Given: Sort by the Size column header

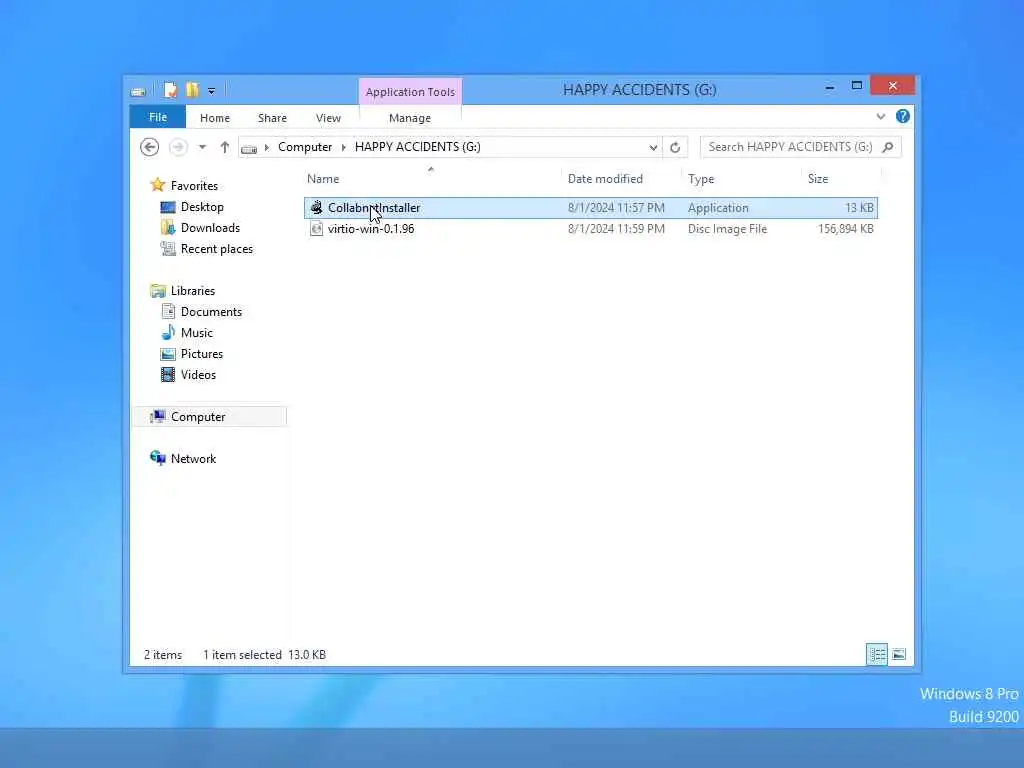Looking at the screenshot, I should point(818,179).
